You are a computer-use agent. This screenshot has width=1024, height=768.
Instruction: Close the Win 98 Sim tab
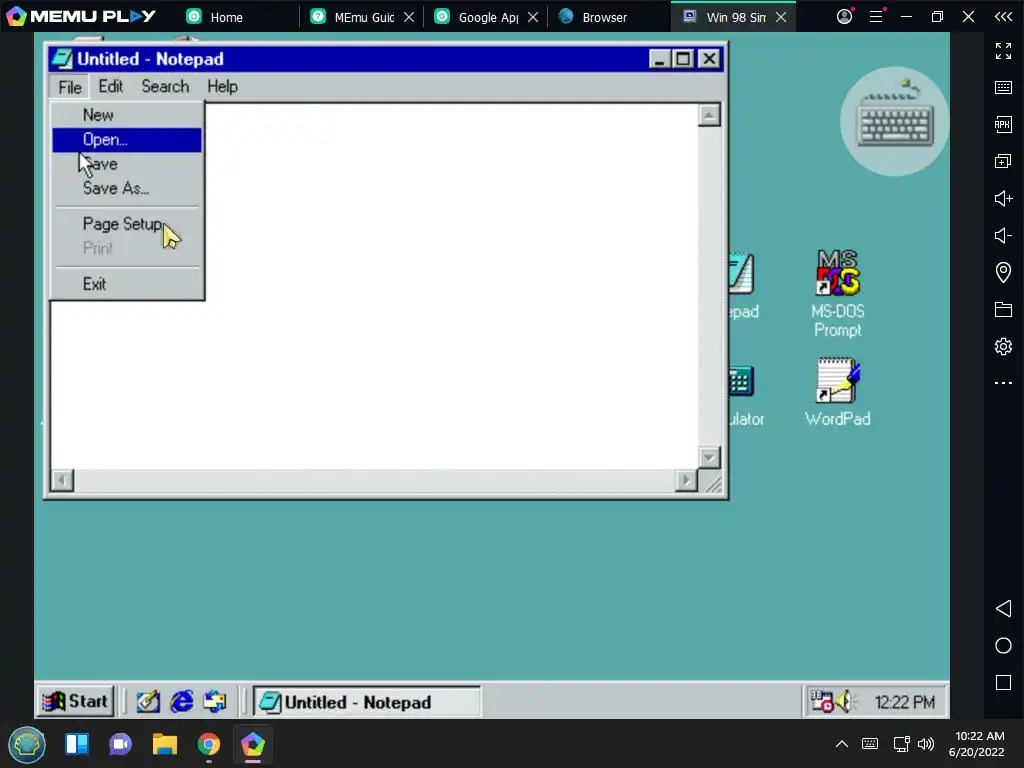pyautogui.click(x=781, y=17)
